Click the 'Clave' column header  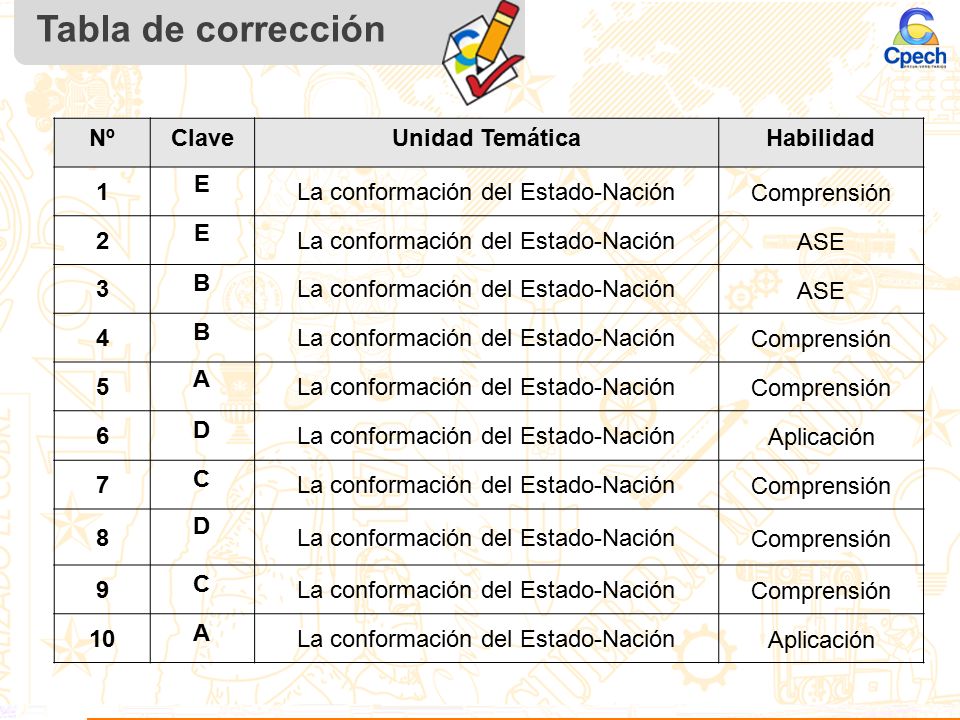tap(202, 142)
